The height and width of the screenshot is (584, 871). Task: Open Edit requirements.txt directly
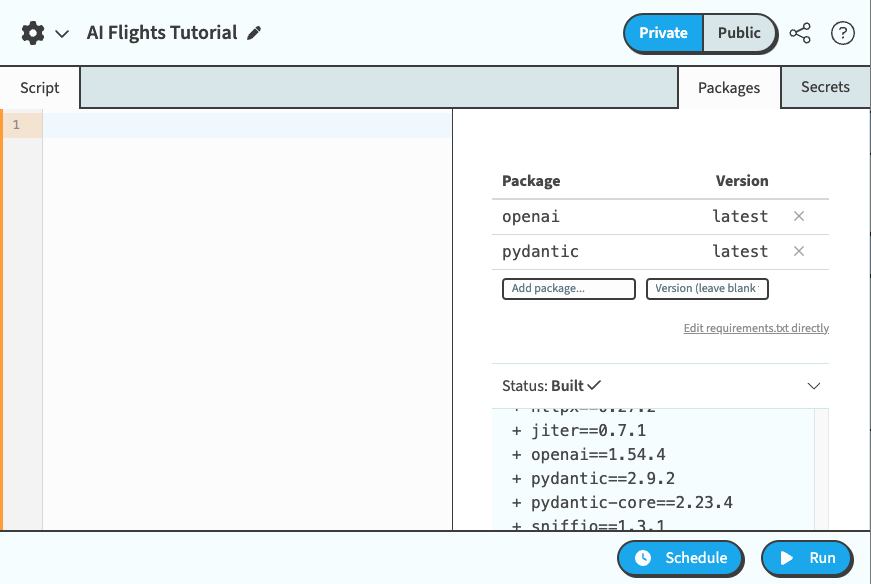coord(756,328)
